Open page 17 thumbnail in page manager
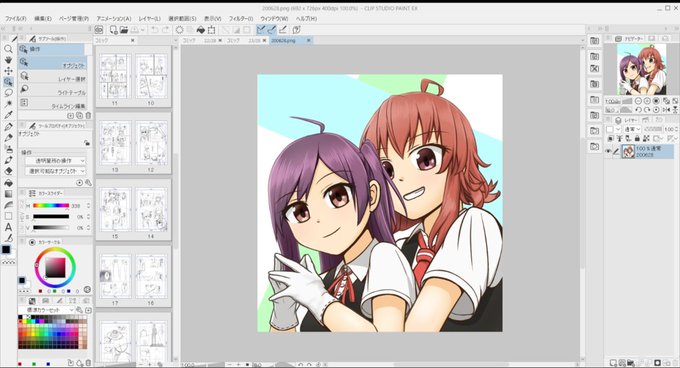Screen dimensions: 680x368 tap(114, 276)
